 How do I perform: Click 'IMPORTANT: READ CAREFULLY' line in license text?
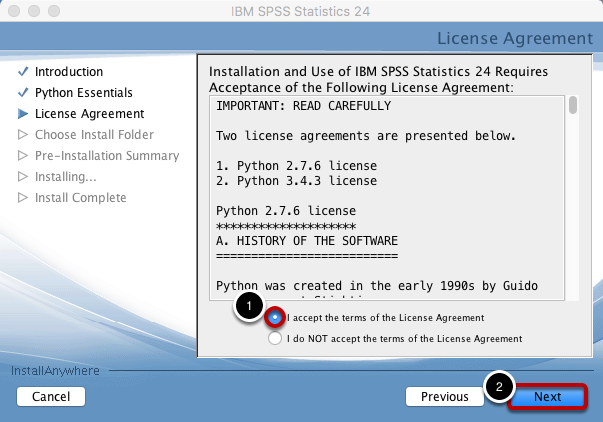click(303, 106)
